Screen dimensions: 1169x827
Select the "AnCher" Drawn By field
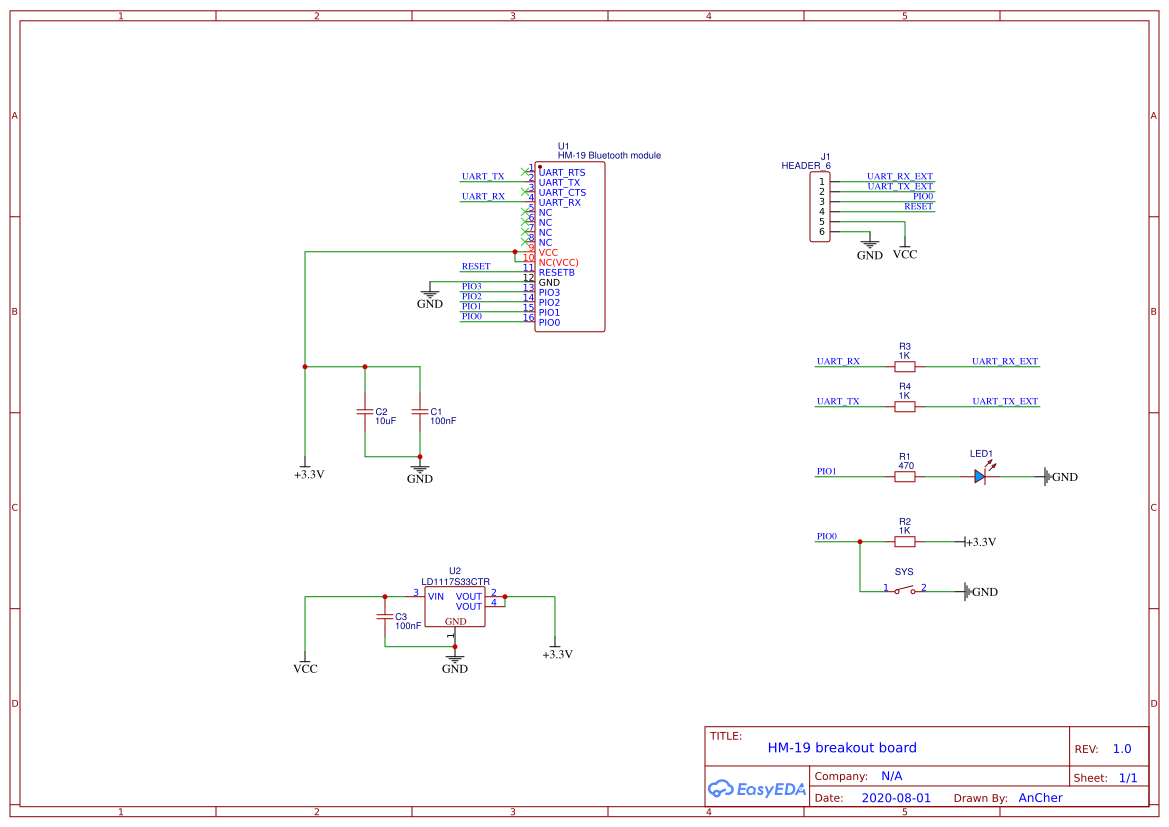coord(1040,798)
